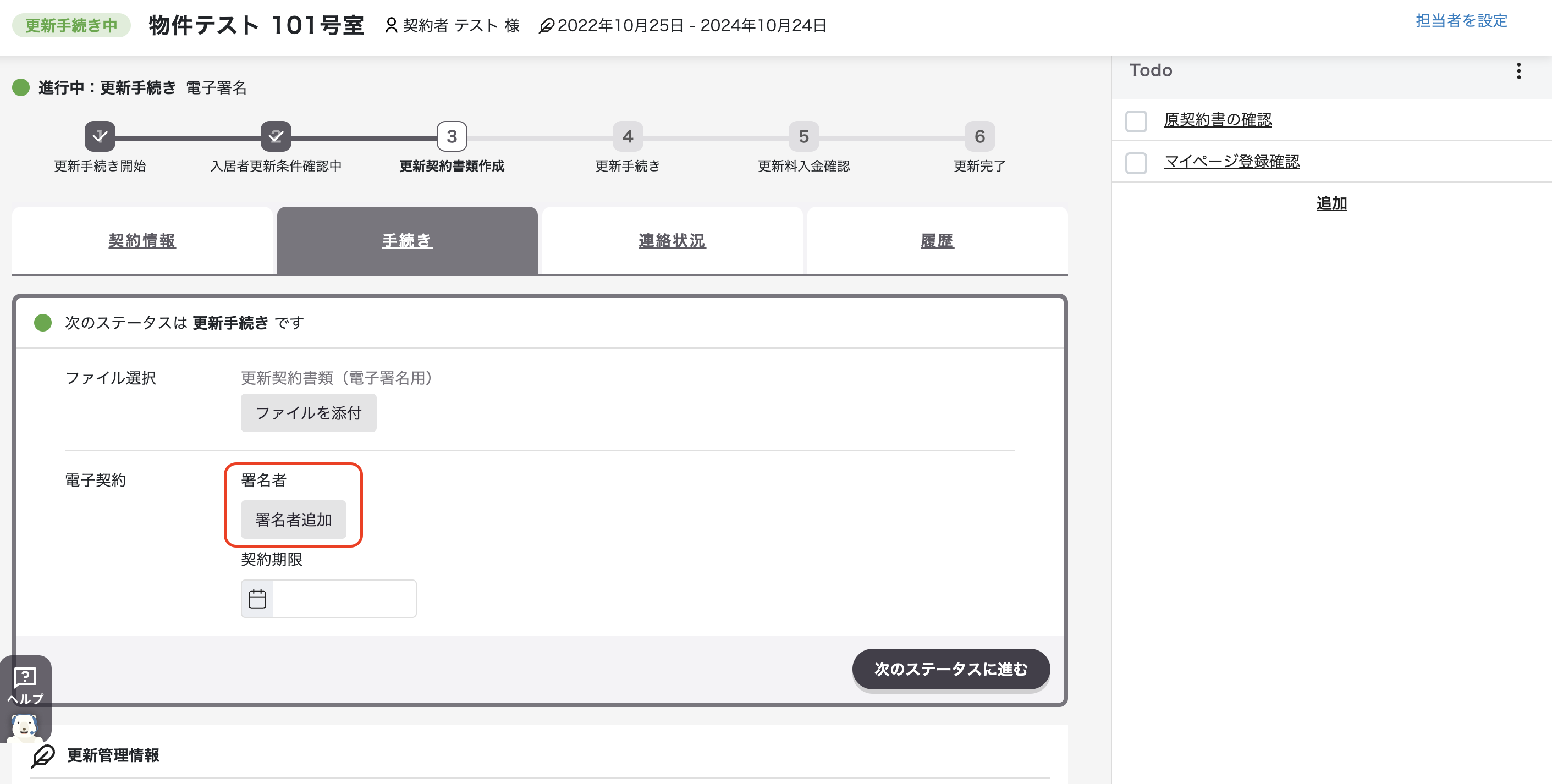Viewport: 1552px width, 784px height.
Task: Select step 4 更新手続き marker
Action: [628, 137]
